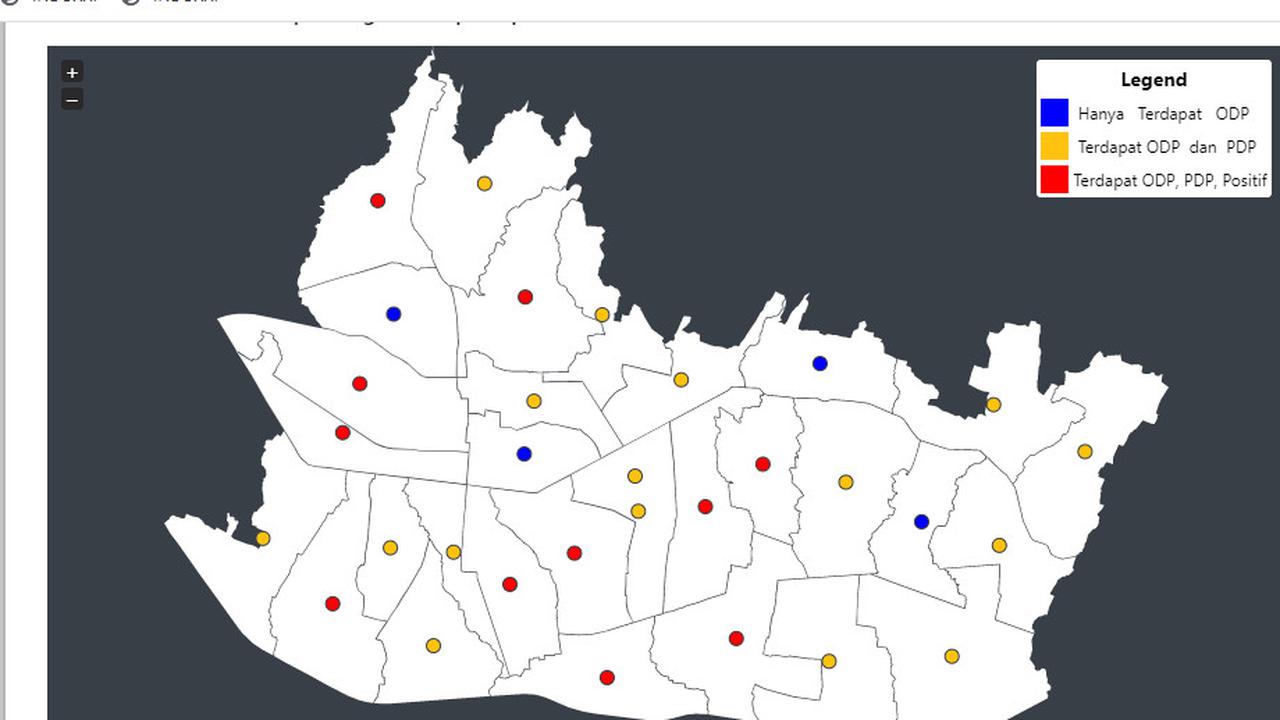This screenshot has height=720, width=1280.
Task: Click the westernmost yellow marker on the coast
Action: [263, 538]
